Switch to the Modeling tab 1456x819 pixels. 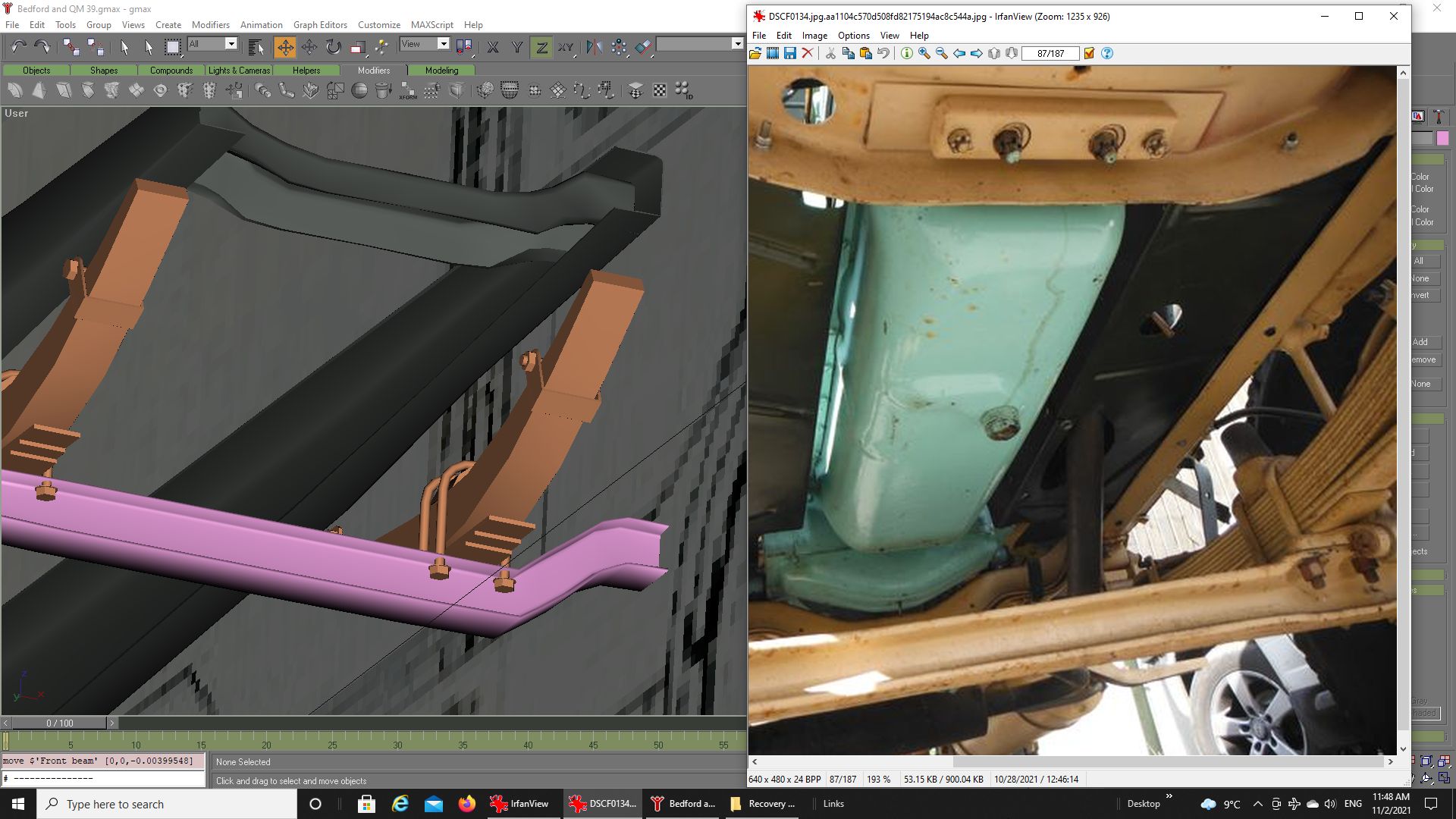tap(441, 70)
